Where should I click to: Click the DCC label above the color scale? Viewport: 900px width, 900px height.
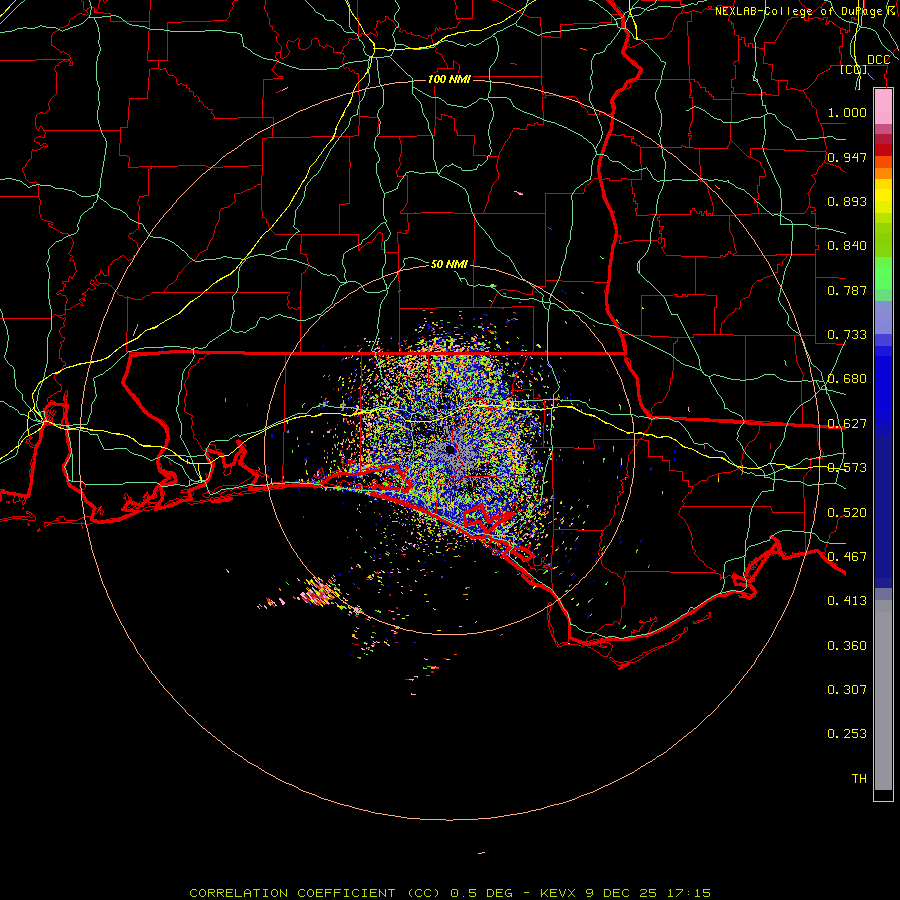[x=878, y=60]
